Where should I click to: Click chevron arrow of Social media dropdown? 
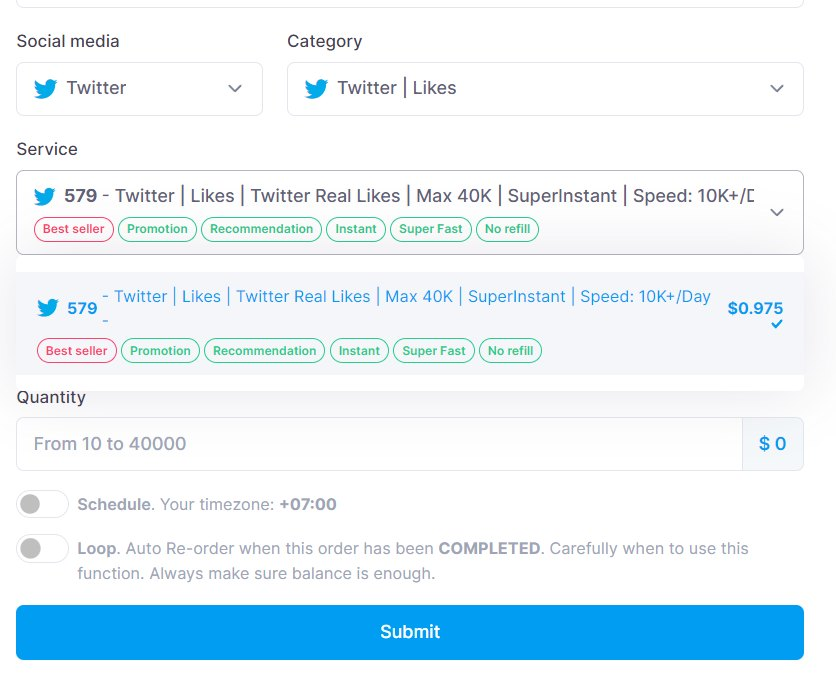point(235,88)
